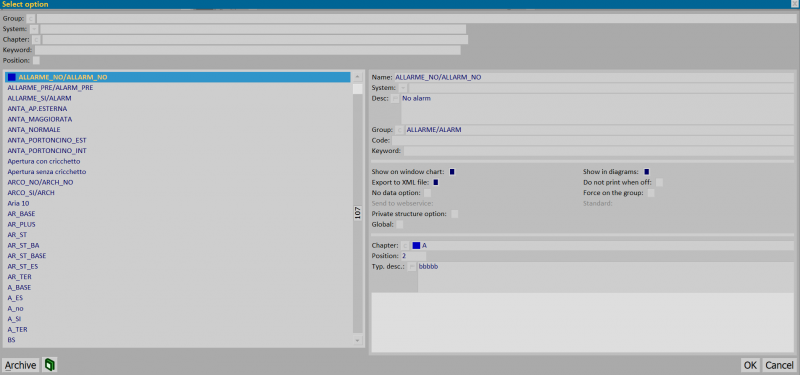Click the OK button

click(750, 365)
